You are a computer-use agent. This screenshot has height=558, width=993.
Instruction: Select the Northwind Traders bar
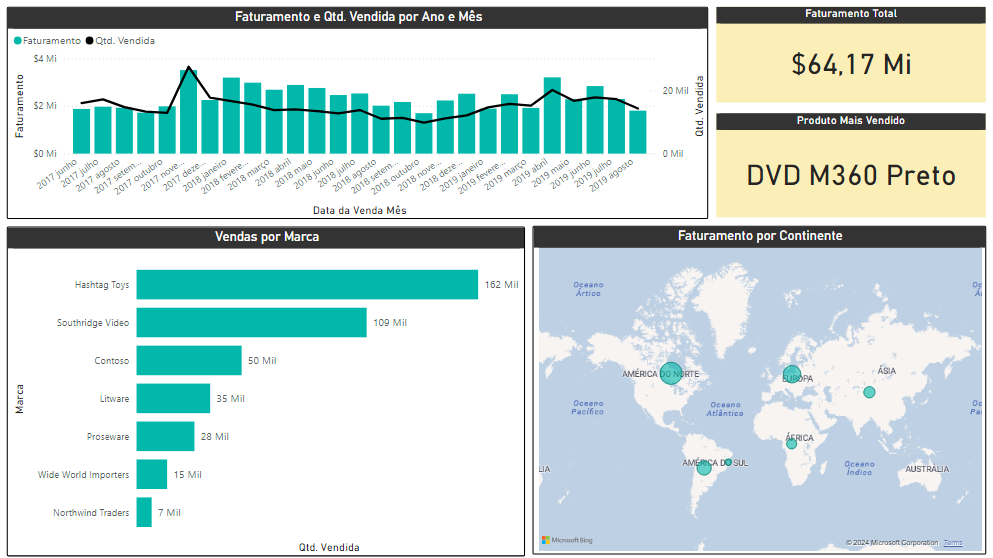click(144, 512)
